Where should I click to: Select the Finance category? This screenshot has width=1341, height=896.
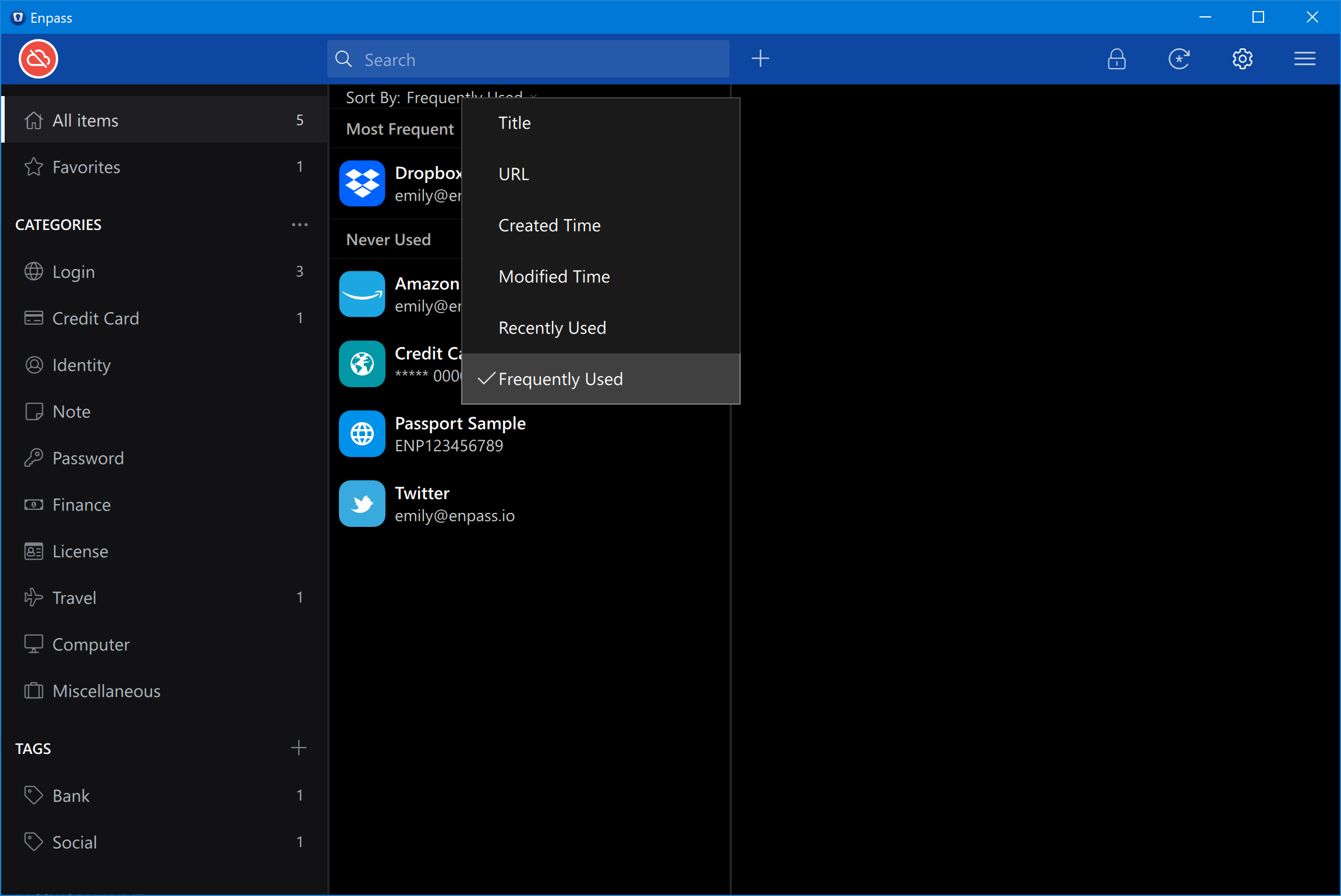click(x=165, y=504)
